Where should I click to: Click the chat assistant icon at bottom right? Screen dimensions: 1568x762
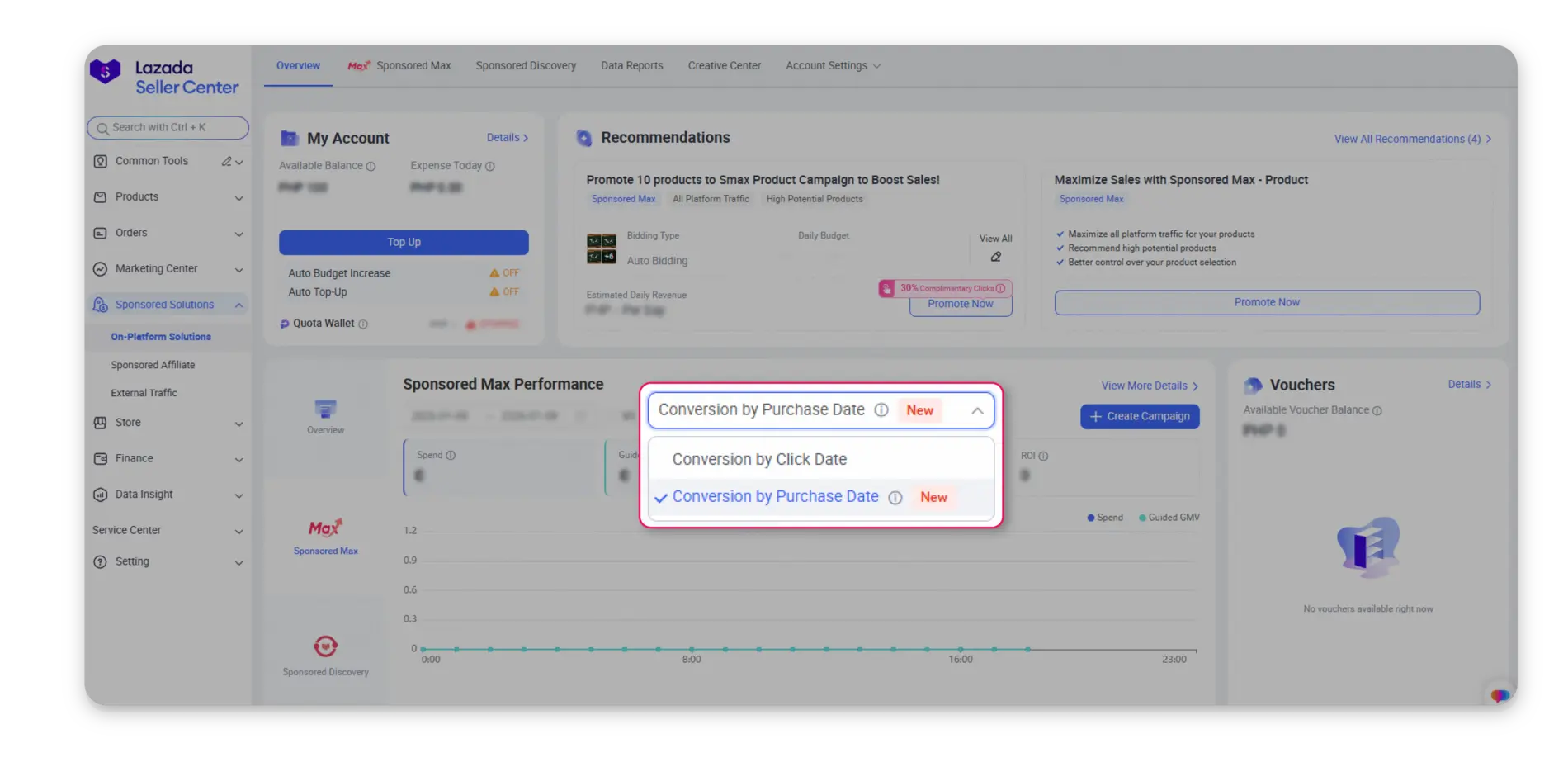[x=1500, y=695]
